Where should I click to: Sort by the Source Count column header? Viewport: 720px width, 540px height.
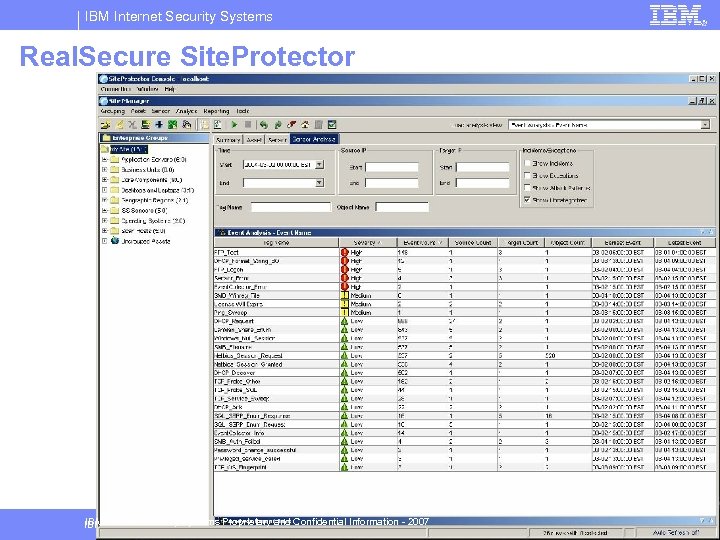[x=472, y=242]
